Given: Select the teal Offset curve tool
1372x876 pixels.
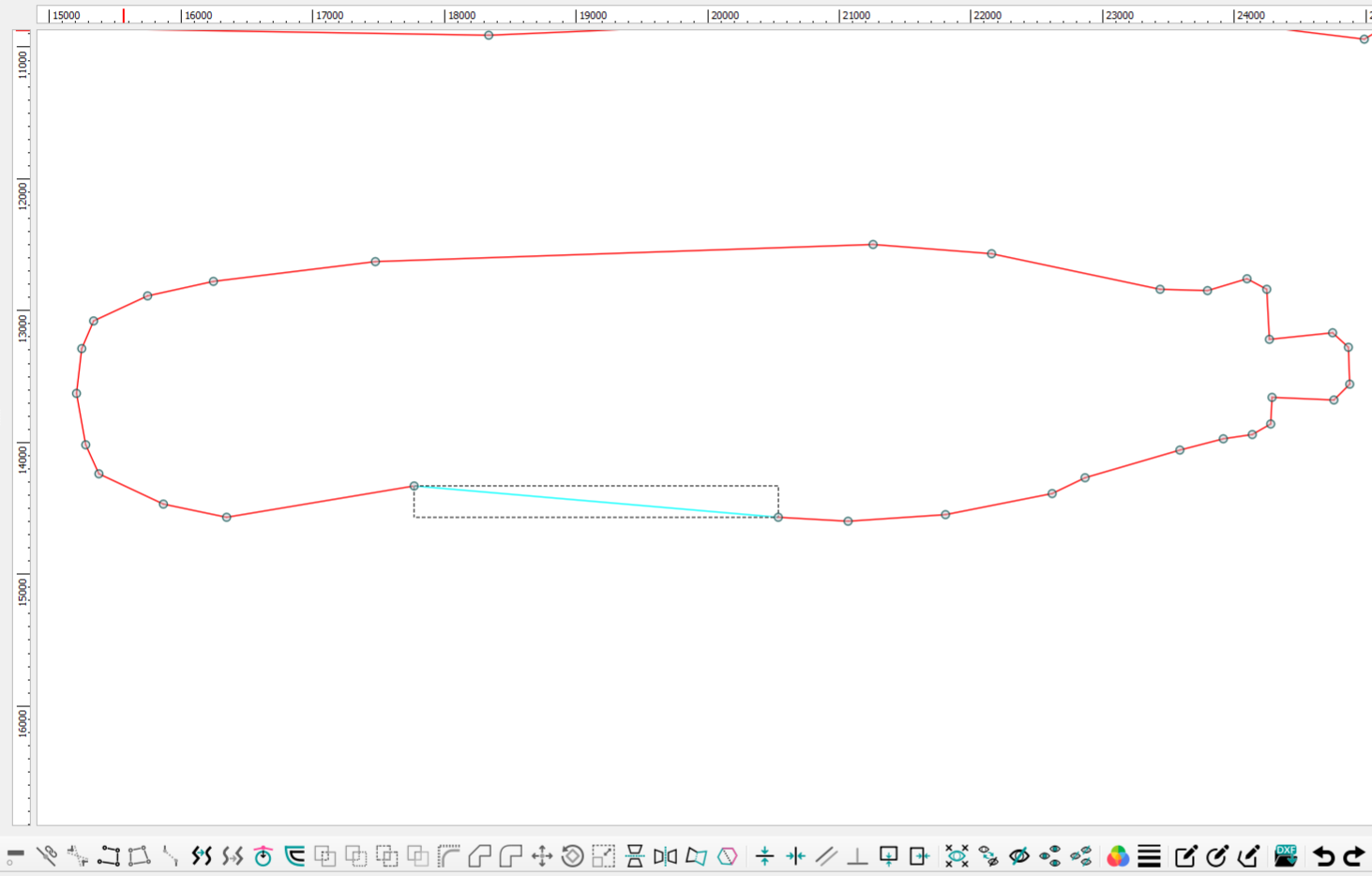Looking at the screenshot, I should point(294,855).
